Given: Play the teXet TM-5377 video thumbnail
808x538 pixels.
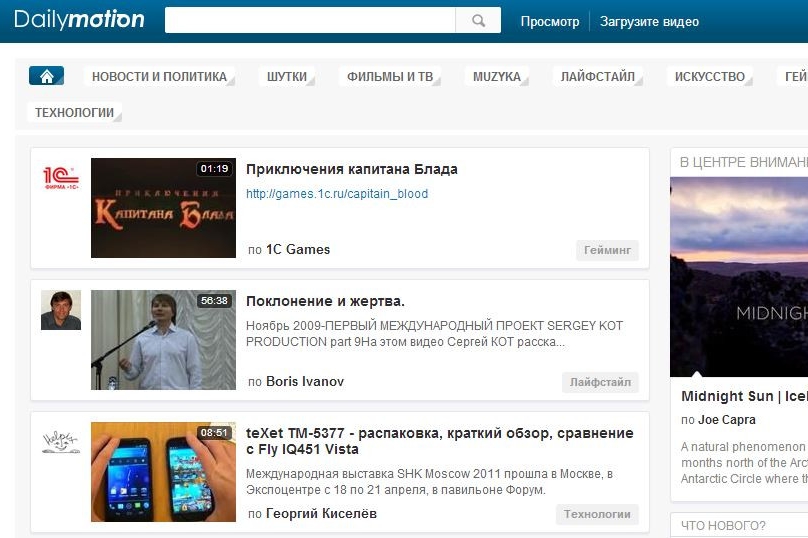Looking at the screenshot, I should click(x=163, y=472).
